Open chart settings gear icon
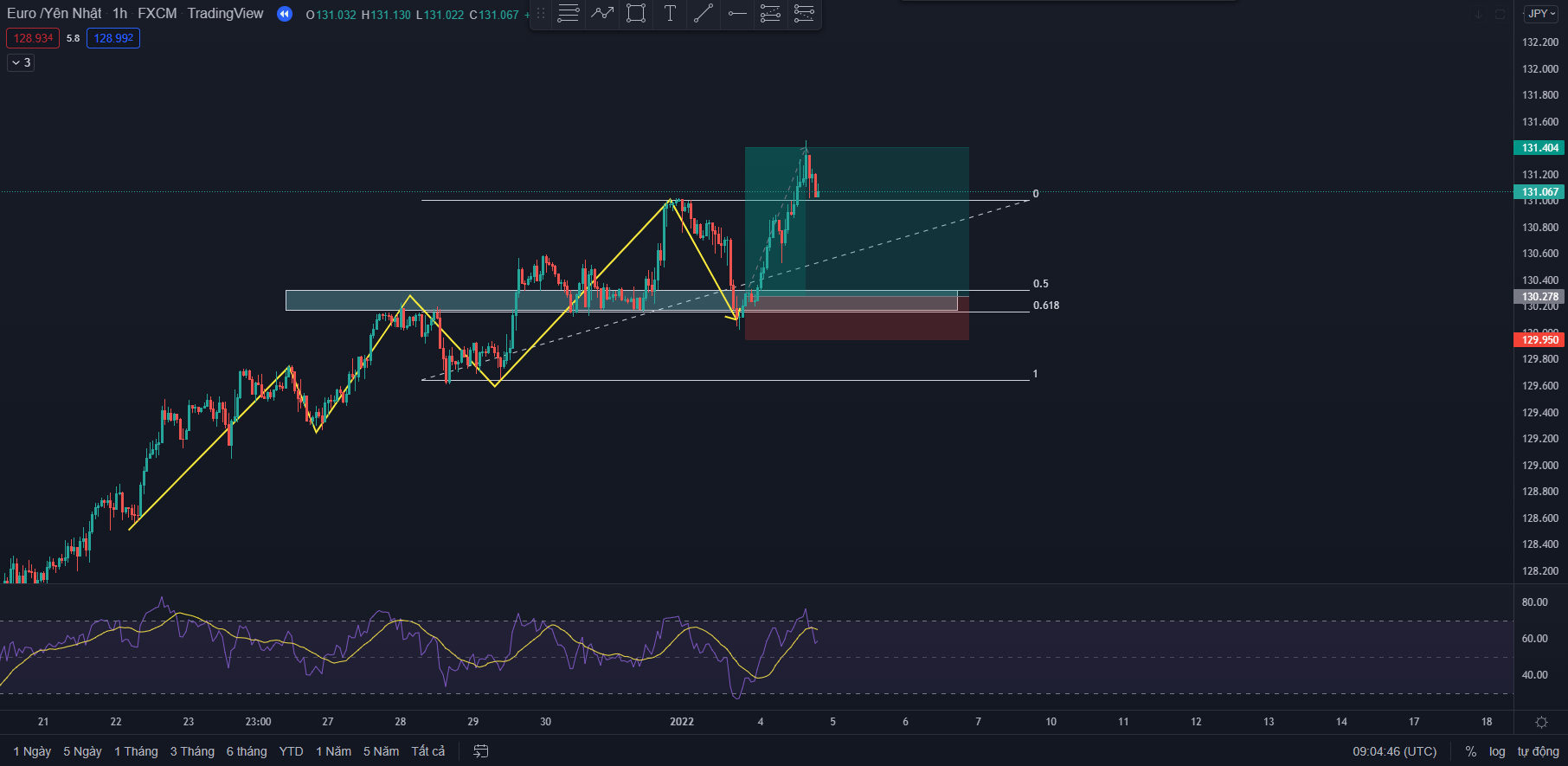The height and width of the screenshot is (766, 1568). (x=1541, y=722)
